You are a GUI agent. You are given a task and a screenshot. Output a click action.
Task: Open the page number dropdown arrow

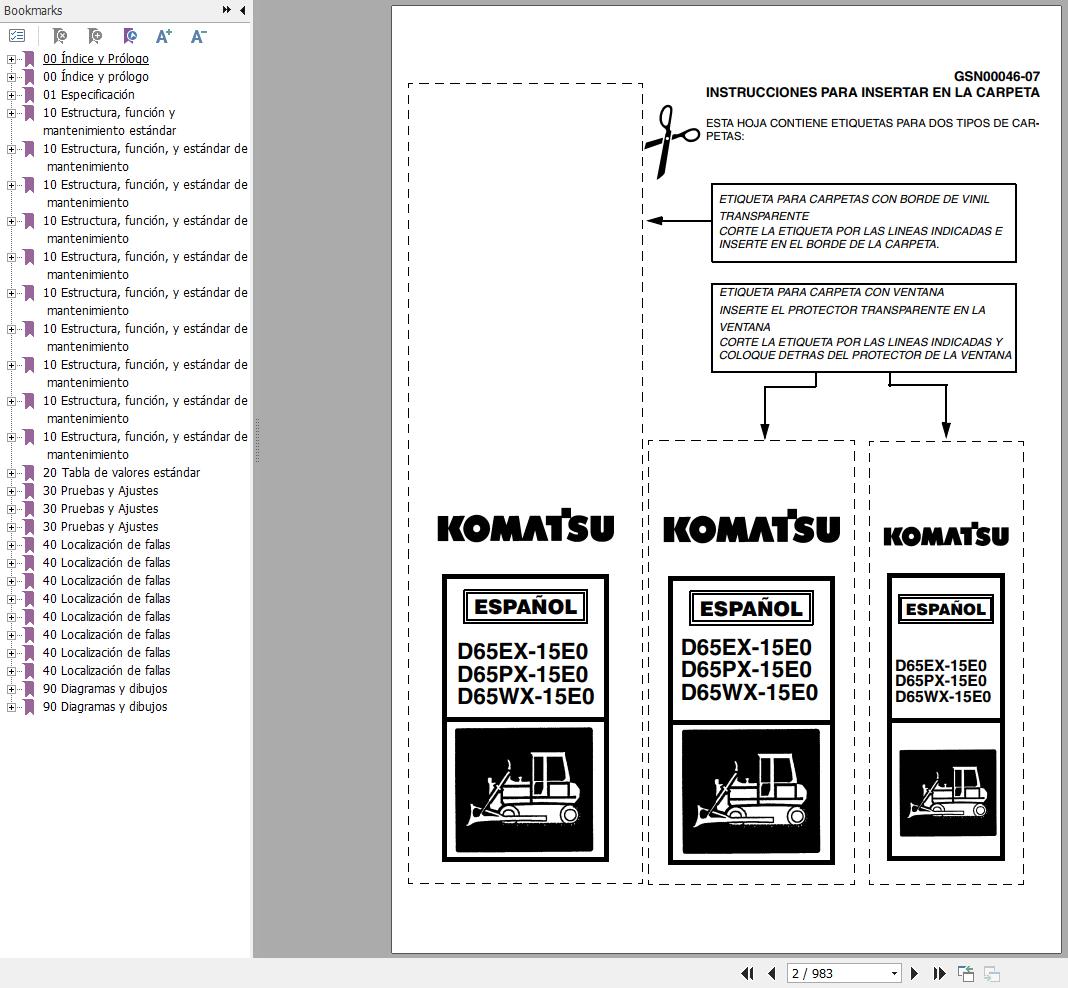pyautogui.click(x=894, y=973)
